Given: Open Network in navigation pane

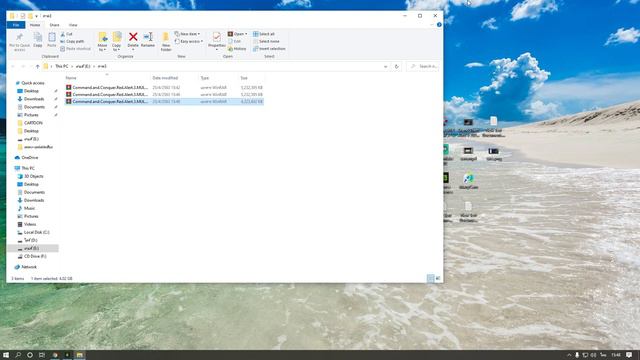Looking at the screenshot, I should [29, 267].
